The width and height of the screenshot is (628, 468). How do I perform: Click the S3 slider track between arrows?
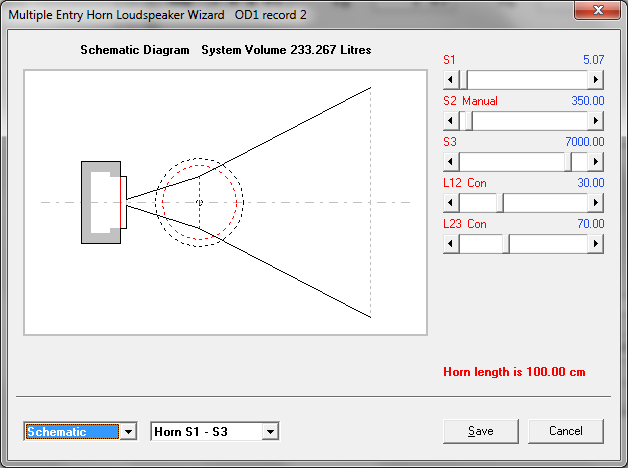[523, 161]
